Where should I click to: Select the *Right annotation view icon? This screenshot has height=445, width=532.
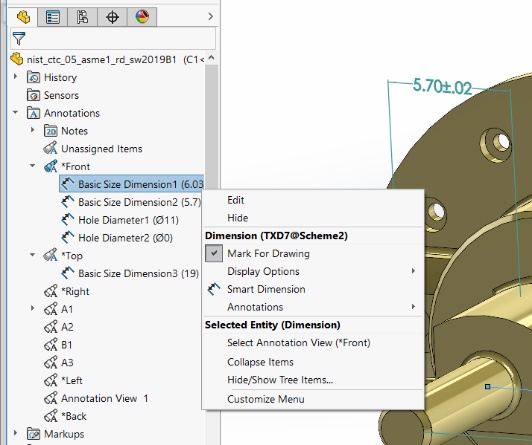tap(51, 291)
